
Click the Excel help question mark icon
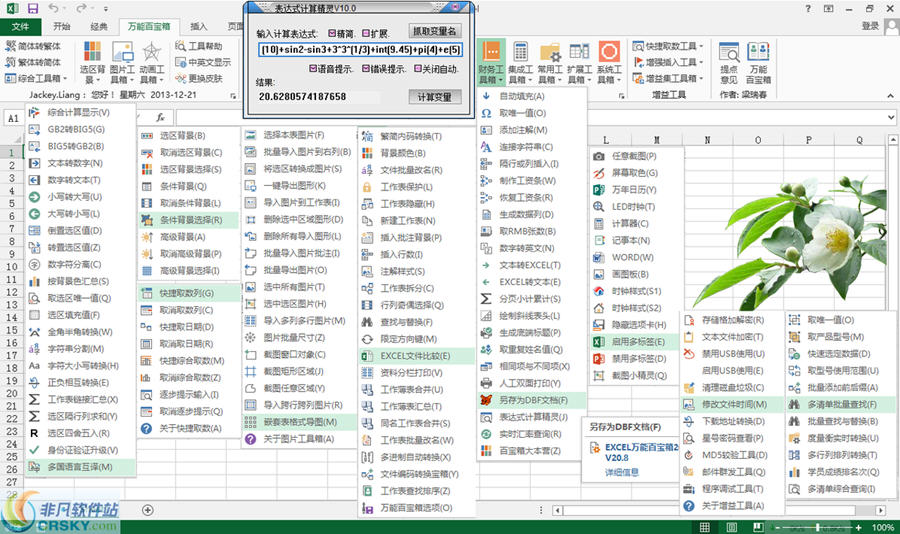pos(808,8)
